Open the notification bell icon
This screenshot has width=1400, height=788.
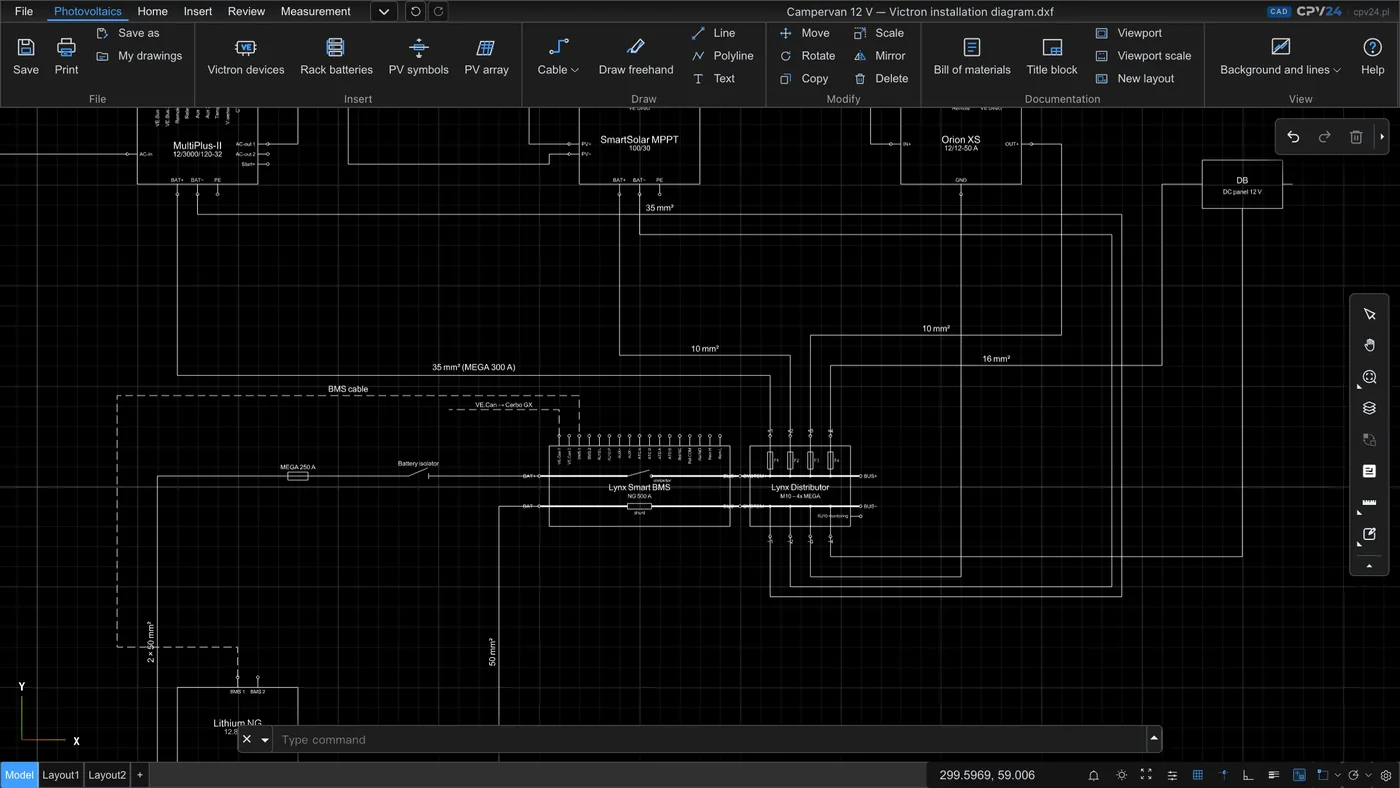(x=1094, y=775)
